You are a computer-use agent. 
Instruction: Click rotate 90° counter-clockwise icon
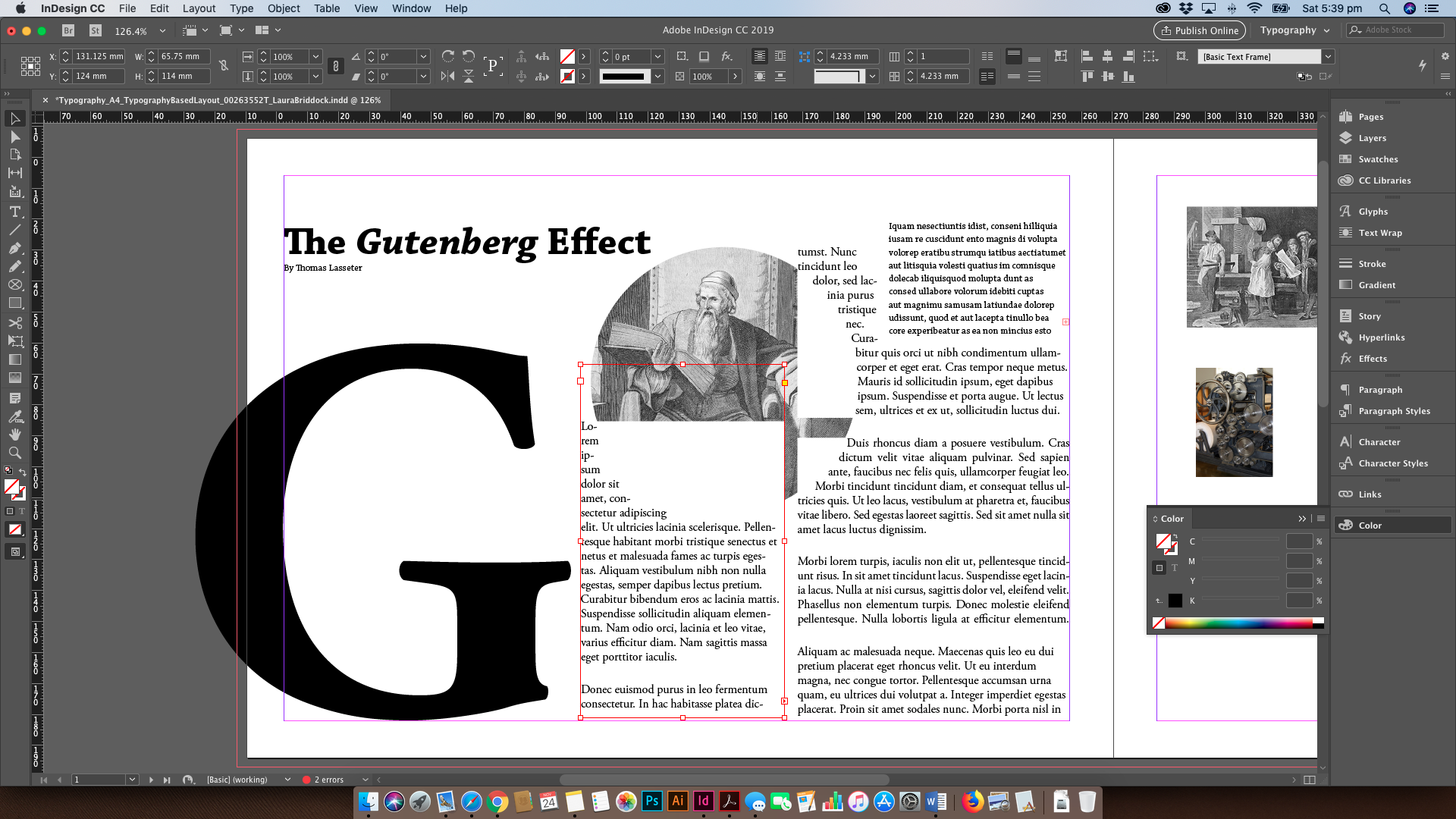469,57
